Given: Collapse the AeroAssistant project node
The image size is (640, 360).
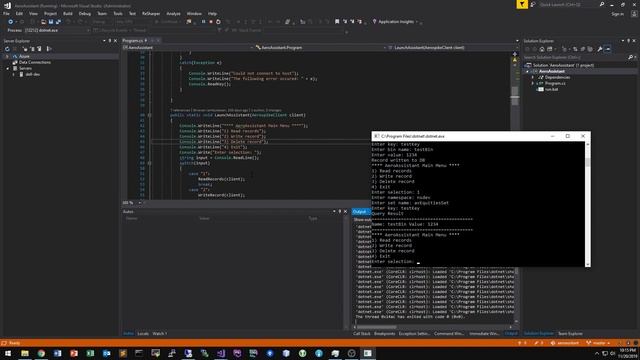Looking at the screenshot, I should [527, 71].
